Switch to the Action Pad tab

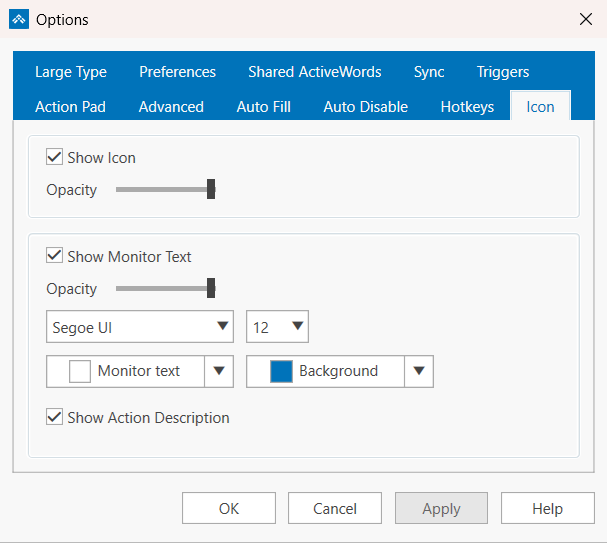click(70, 107)
